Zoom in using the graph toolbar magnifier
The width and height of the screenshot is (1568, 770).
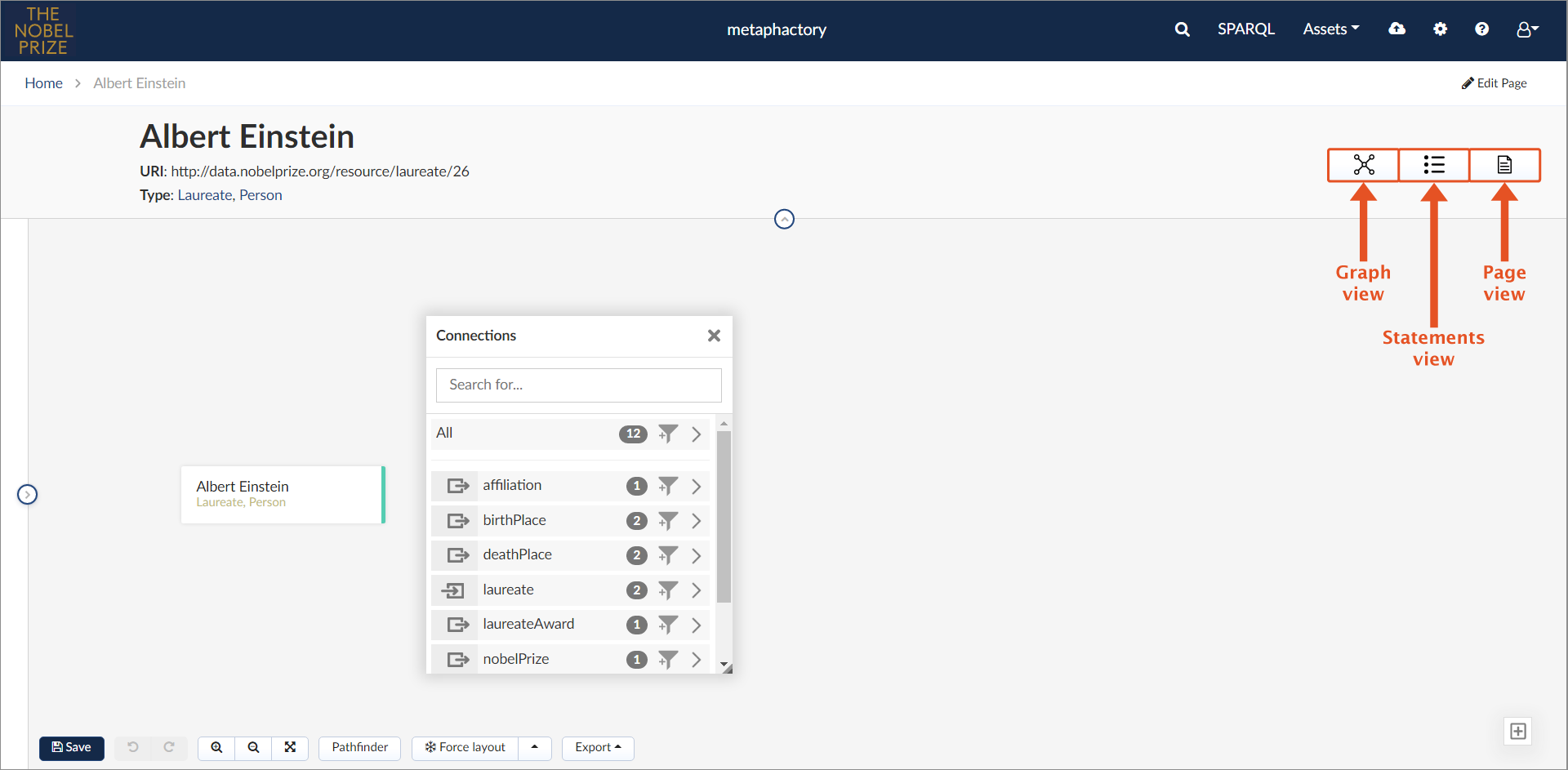click(x=216, y=748)
